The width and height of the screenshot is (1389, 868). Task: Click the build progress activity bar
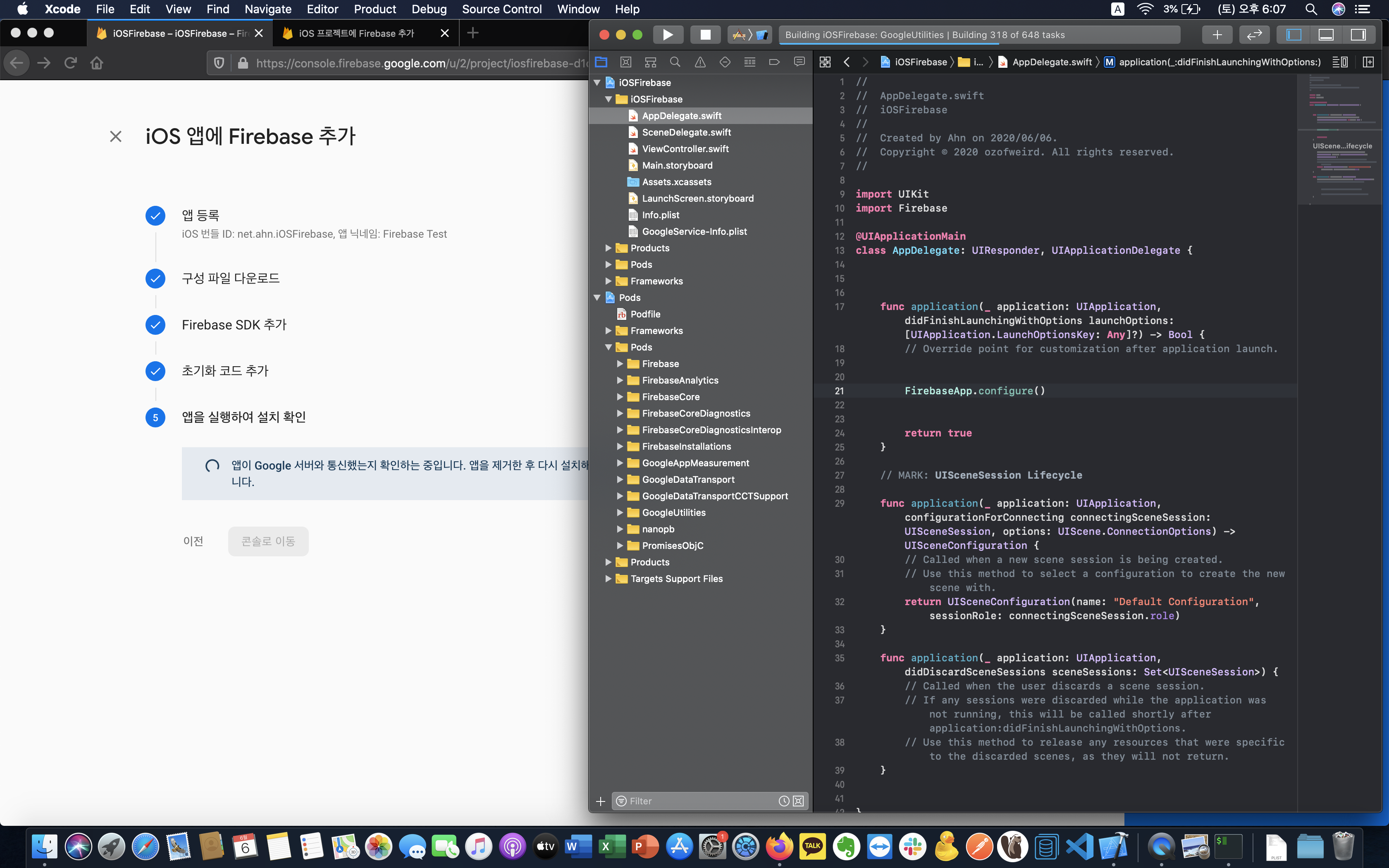[979, 34]
